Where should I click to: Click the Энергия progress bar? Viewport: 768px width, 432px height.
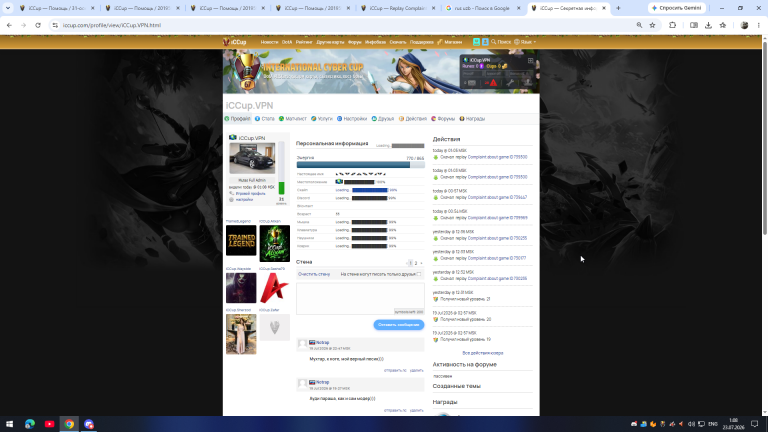(360, 165)
